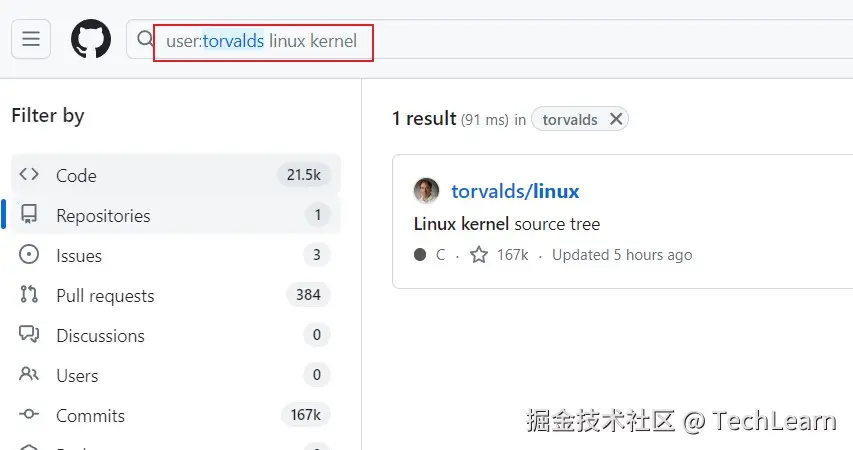Switch to Pull requests results

pyautogui.click(x=105, y=295)
